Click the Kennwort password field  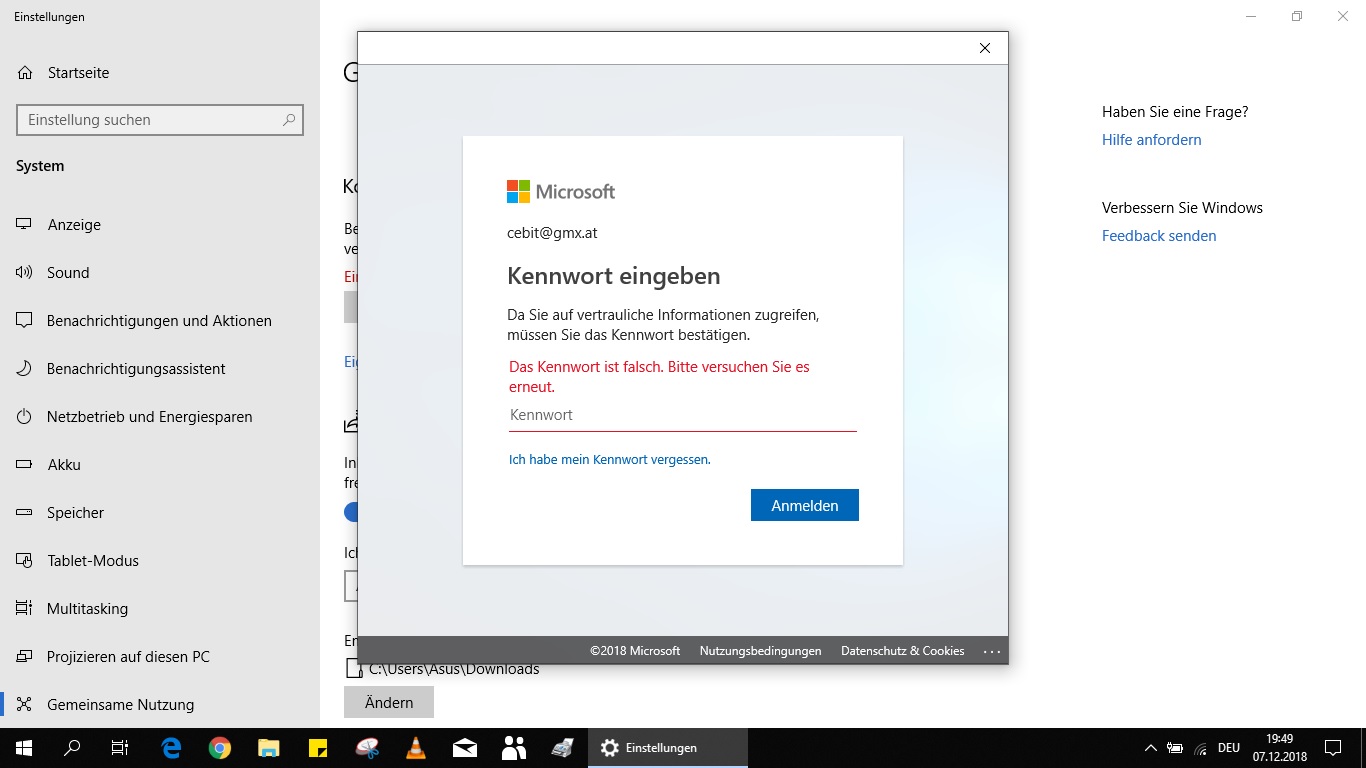click(x=683, y=415)
